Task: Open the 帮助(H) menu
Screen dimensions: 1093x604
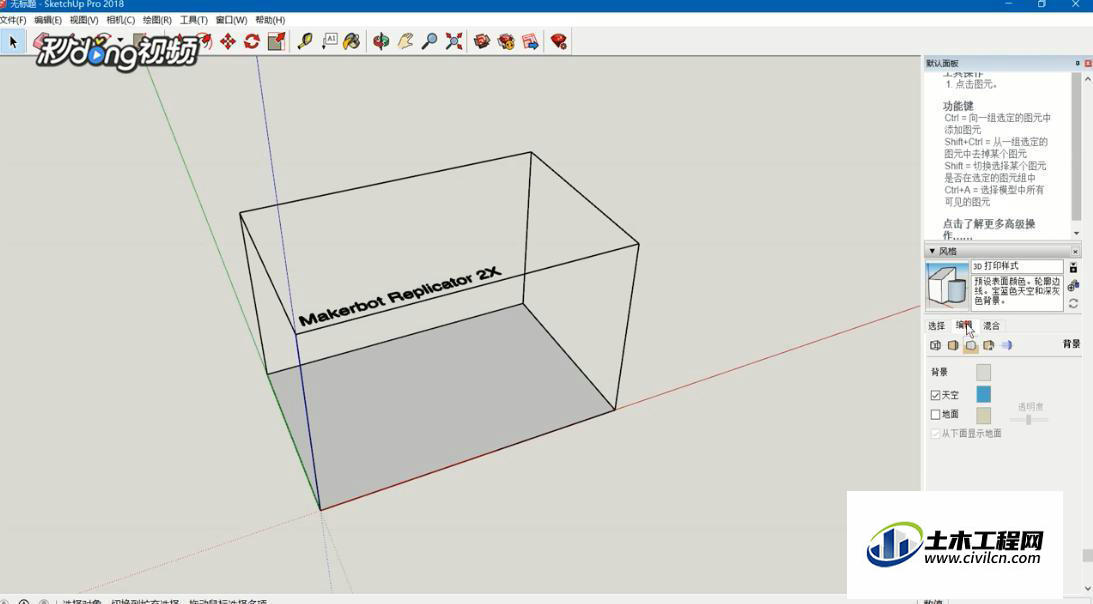Action: pos(270,20)
